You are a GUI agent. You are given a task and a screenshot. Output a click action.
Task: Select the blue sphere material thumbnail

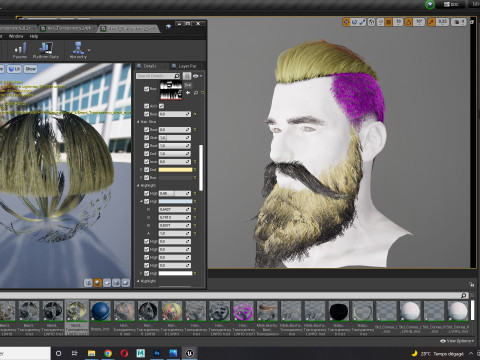coord(100,311)
